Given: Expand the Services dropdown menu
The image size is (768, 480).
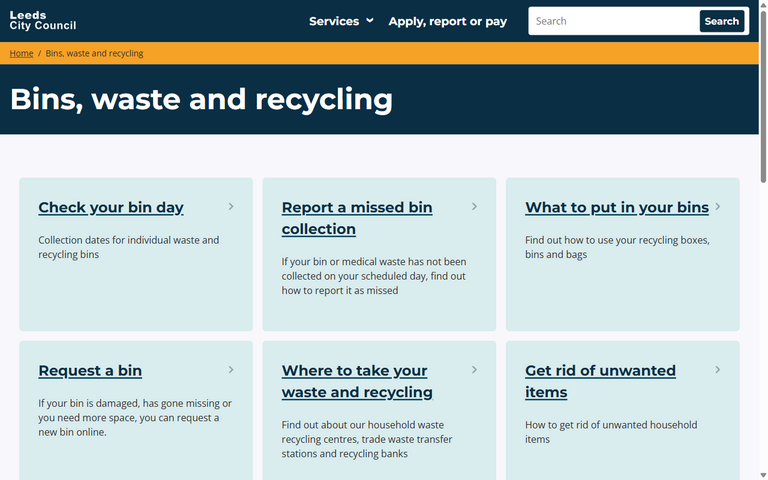Looking at the screenshot, I should click(x=334, y=21).
